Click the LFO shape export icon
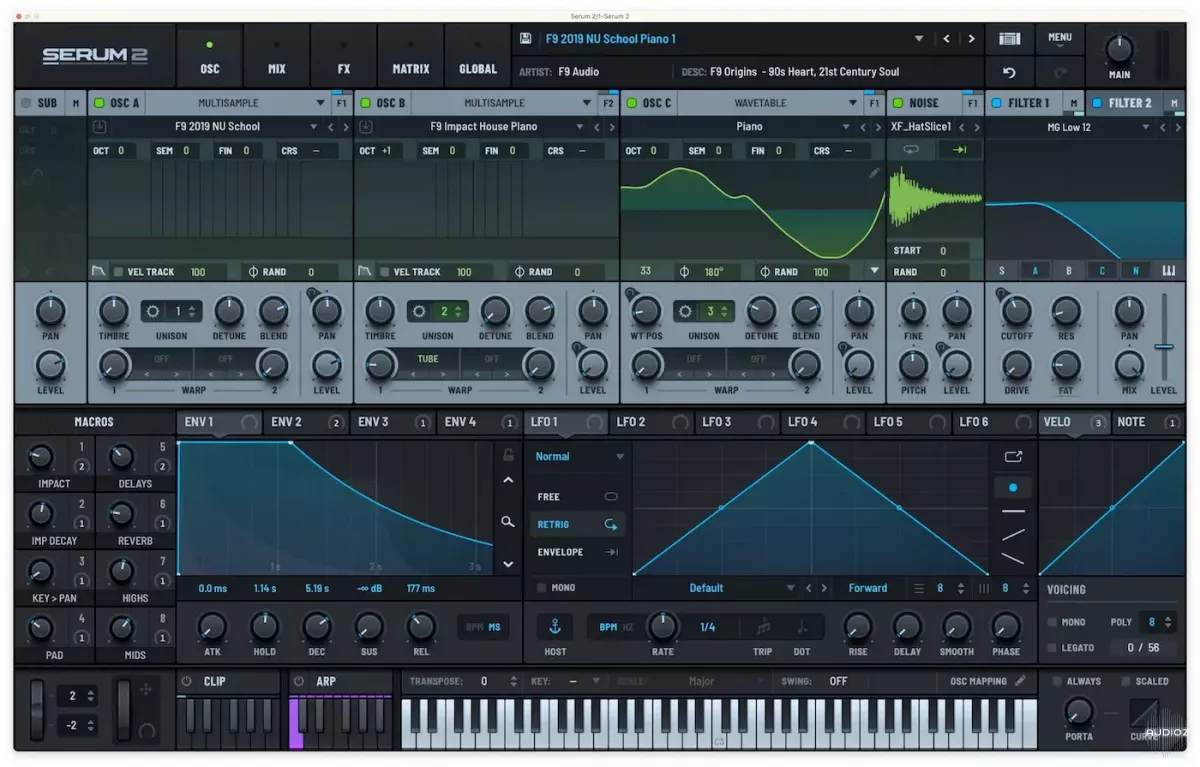The image size is (1200, 767). click(x=1013, y=457)
